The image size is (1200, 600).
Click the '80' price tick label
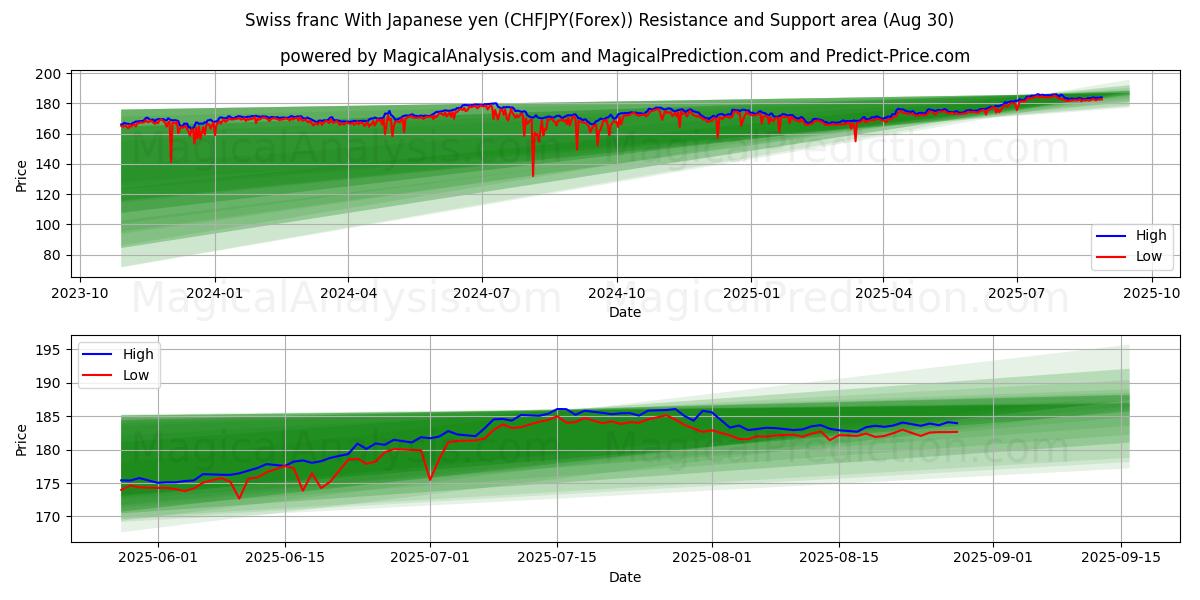coord(54,256)
